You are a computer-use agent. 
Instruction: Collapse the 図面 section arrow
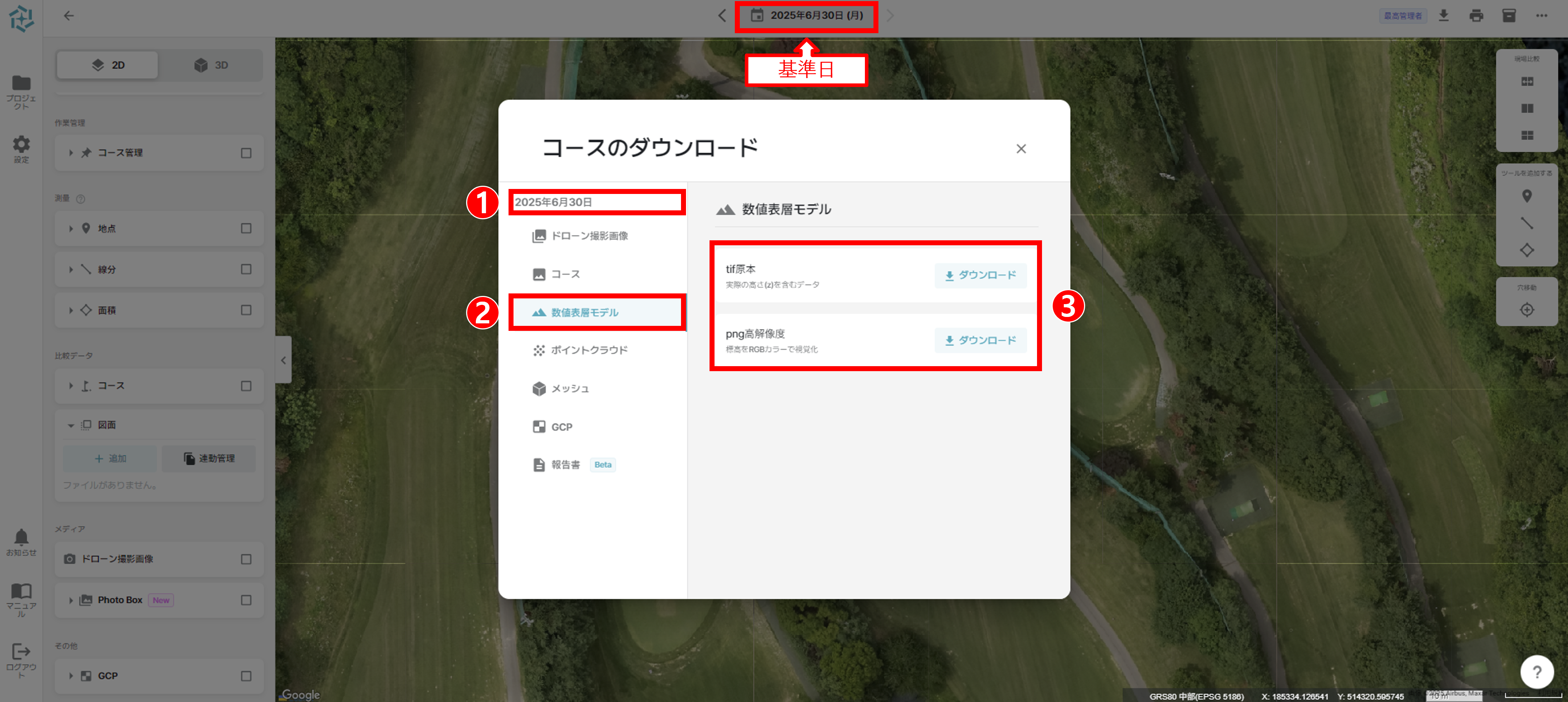point(71,425)
